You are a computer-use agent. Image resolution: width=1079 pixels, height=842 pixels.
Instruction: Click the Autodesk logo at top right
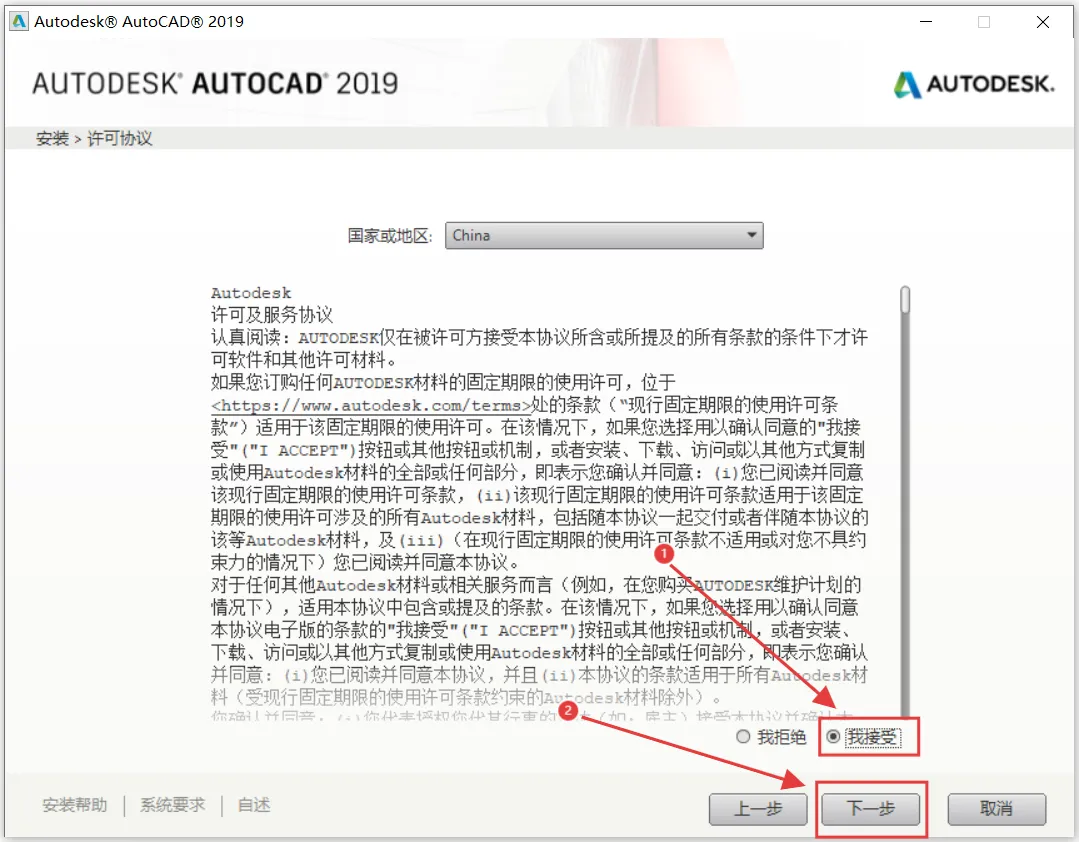pos(974,84)
